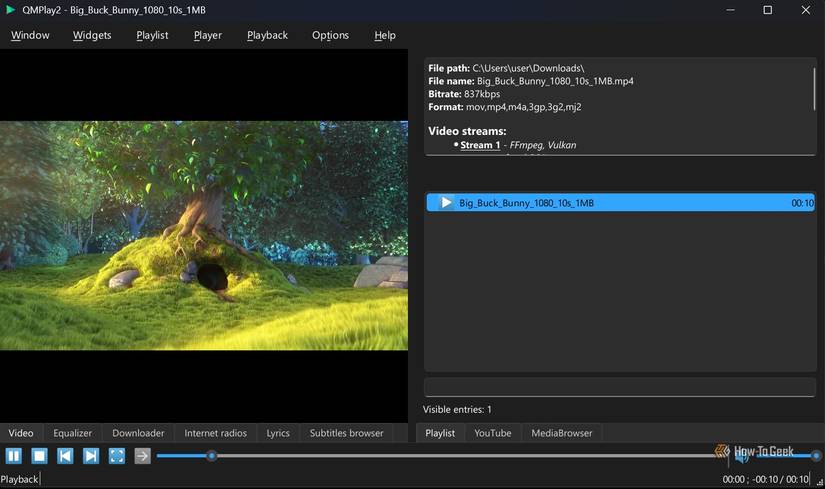825x489 pixels.
Task: Switch to the Internet radios tab
Action: point(216,433)
